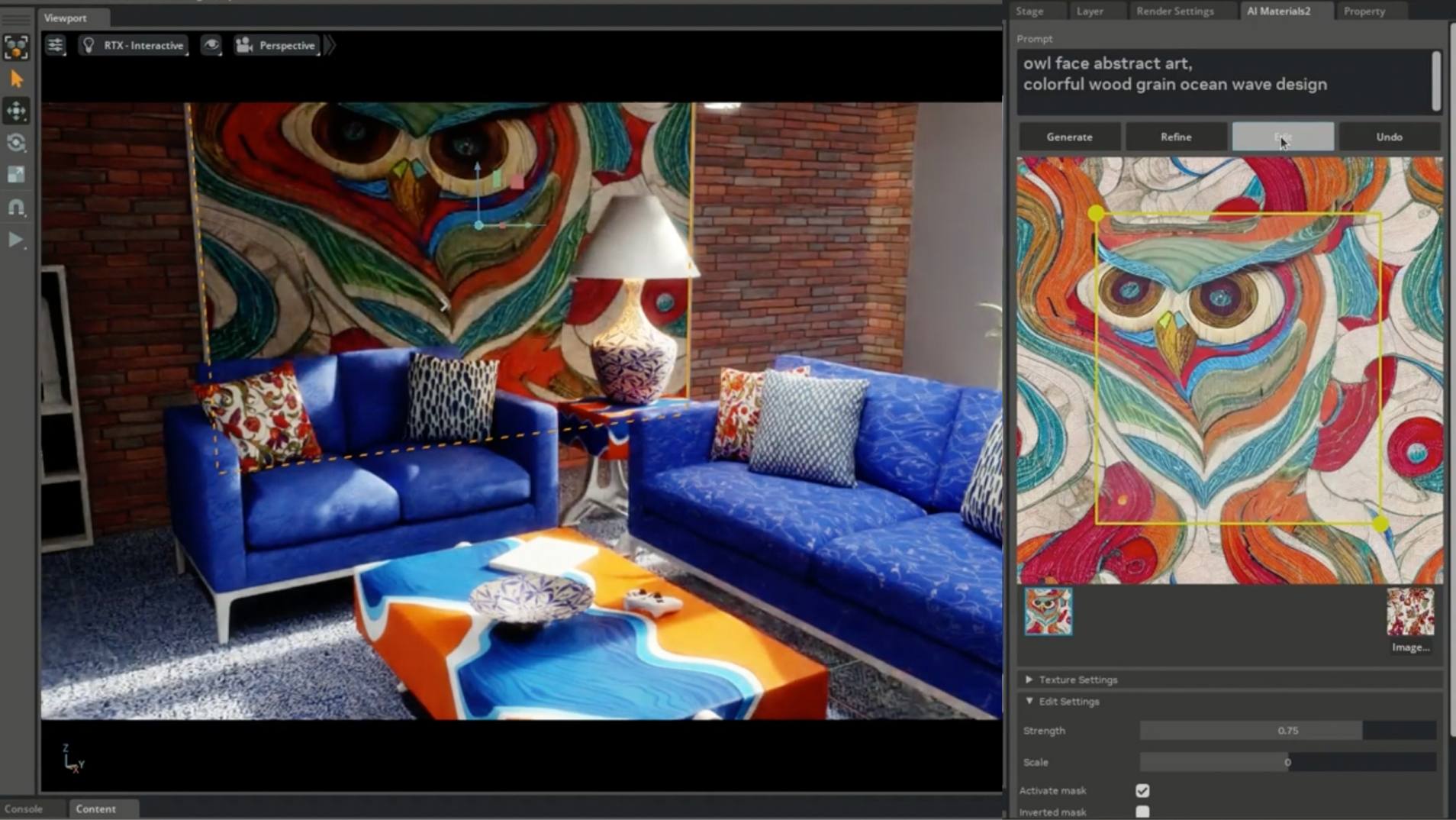This screenshot has height=820, width=1456.
Task: Switch to the Render Settings tab
Action: [1174, 11]
